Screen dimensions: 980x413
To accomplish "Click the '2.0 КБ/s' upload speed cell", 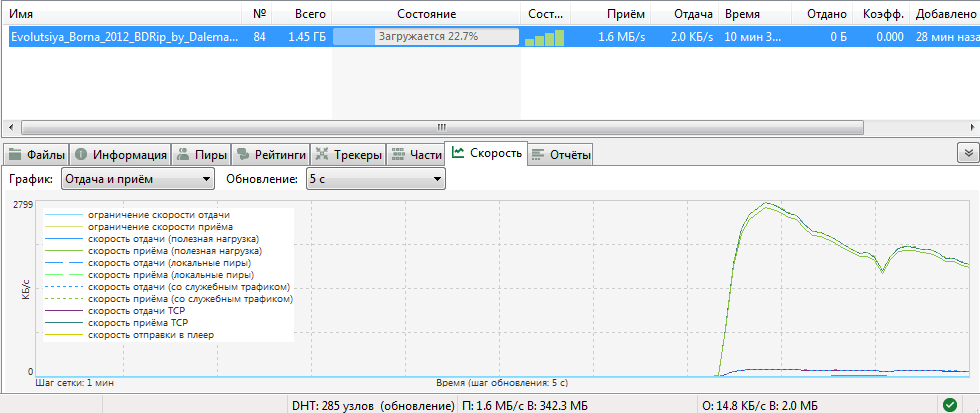I will pyautogui.click(x=692, y=37).
